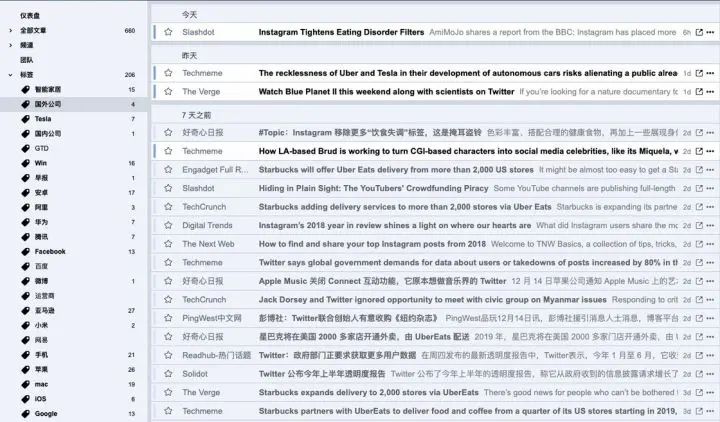
Task: Expand the 全部文章 section arrow
Action: click(11, 30)
